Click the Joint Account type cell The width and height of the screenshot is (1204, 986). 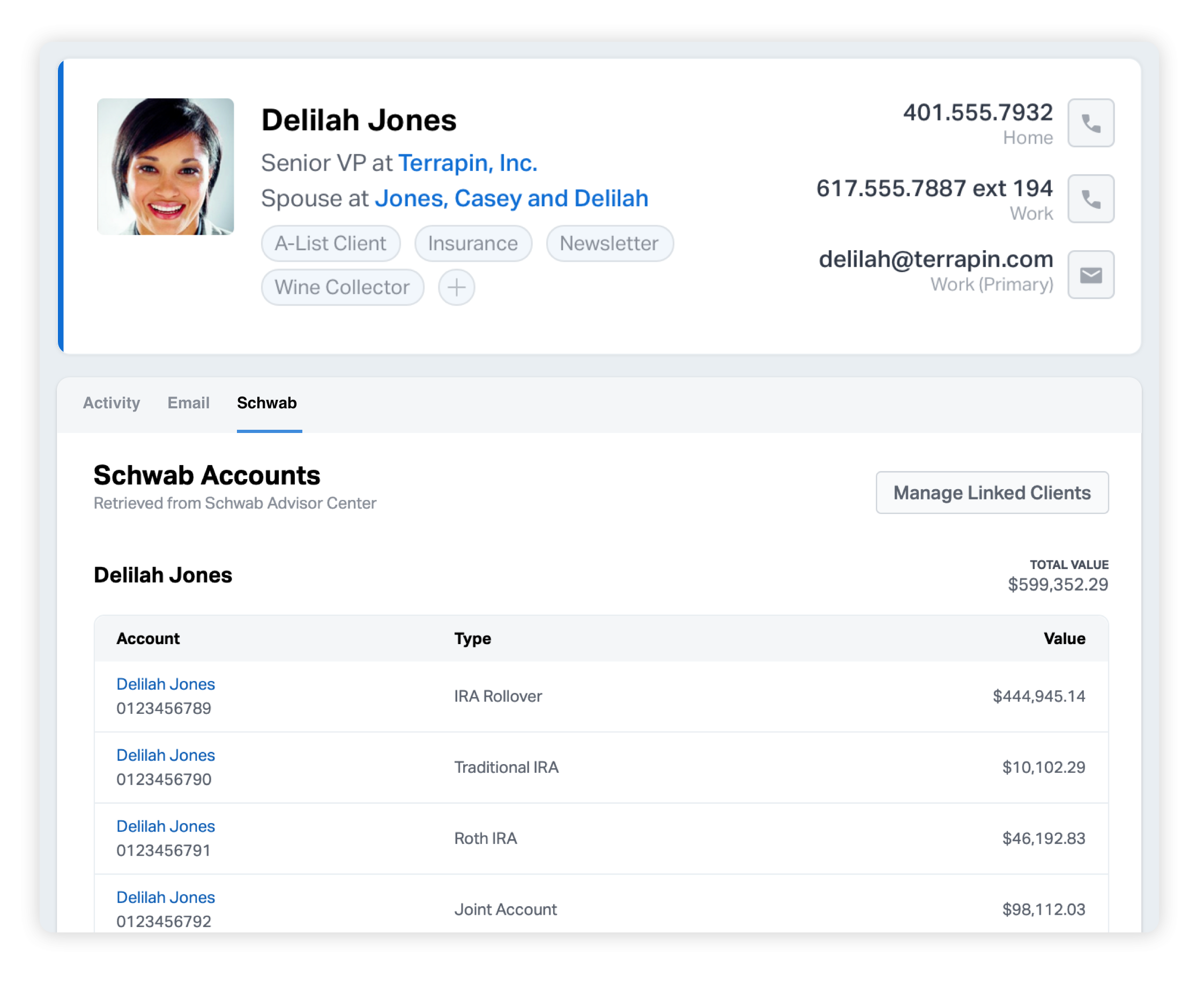505,909
